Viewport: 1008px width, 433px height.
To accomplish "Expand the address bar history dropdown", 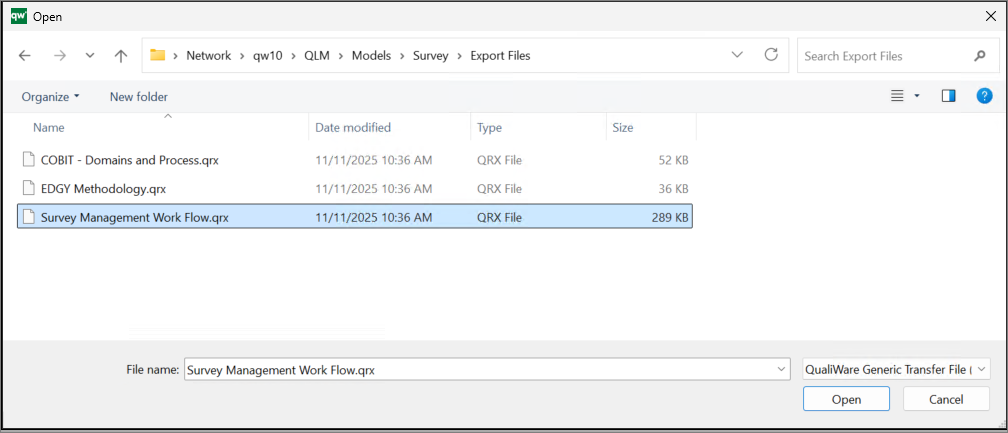I will (737, 55).
